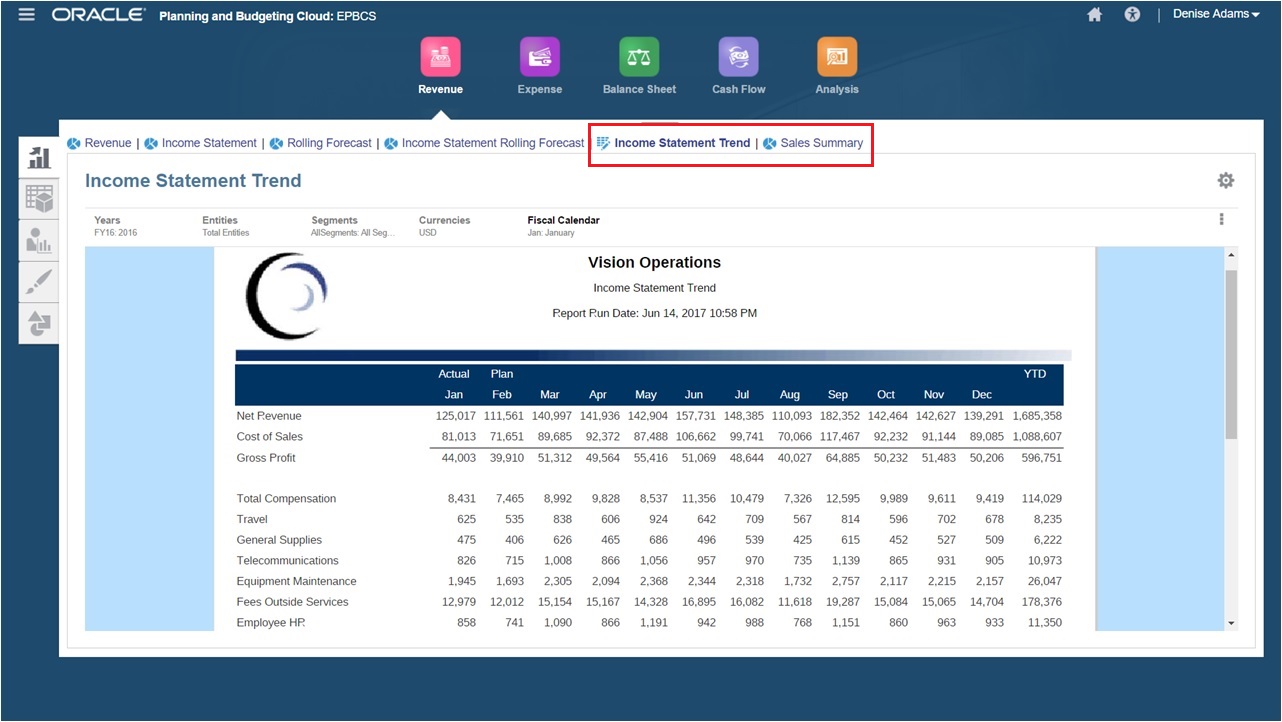Click Gross Profit Jan value 44,003
This screenshot has height=722, width=1282.
[459, 458]
